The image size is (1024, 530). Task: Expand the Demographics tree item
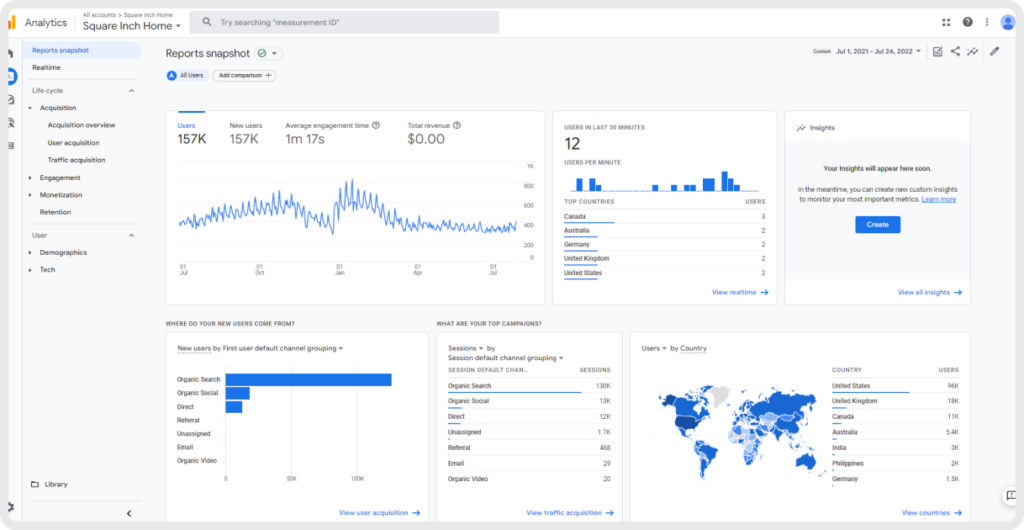30,253
